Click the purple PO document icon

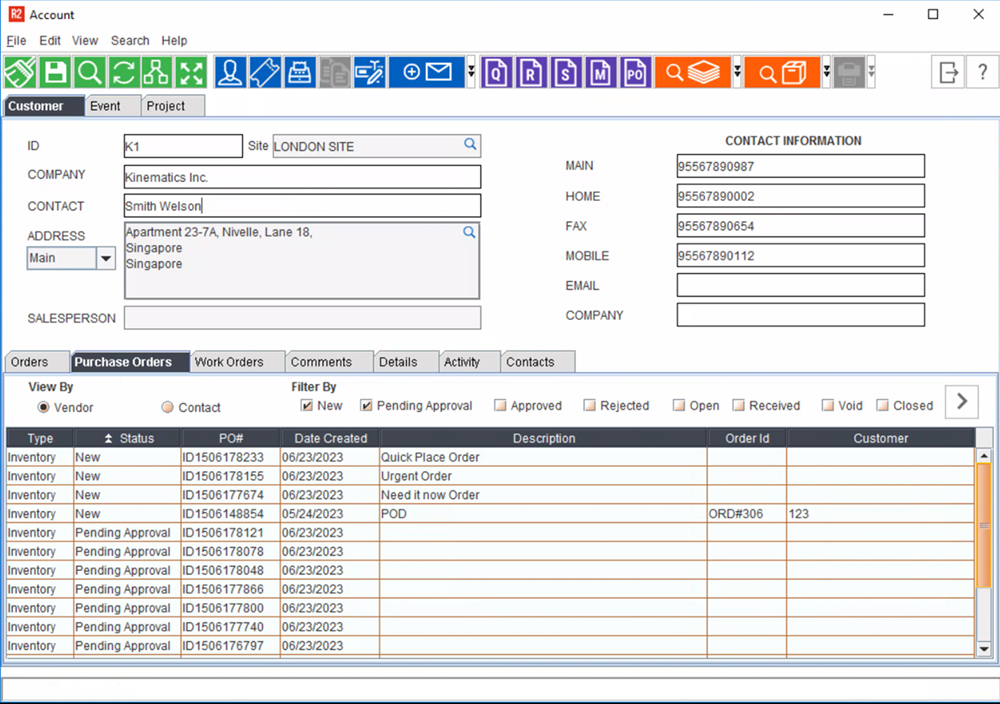[634, 72]
